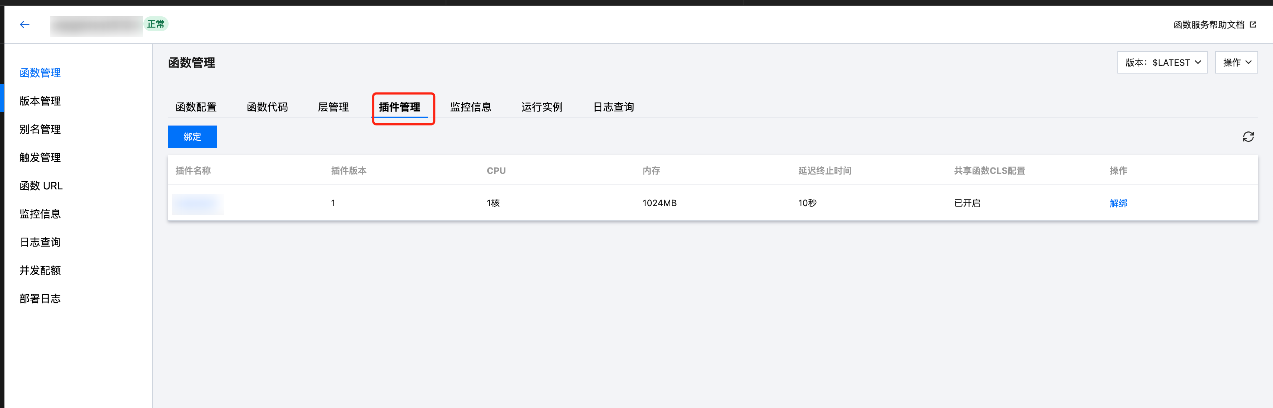
Task: Switch to the 函数配置 tab
Action: pos(196,107)
